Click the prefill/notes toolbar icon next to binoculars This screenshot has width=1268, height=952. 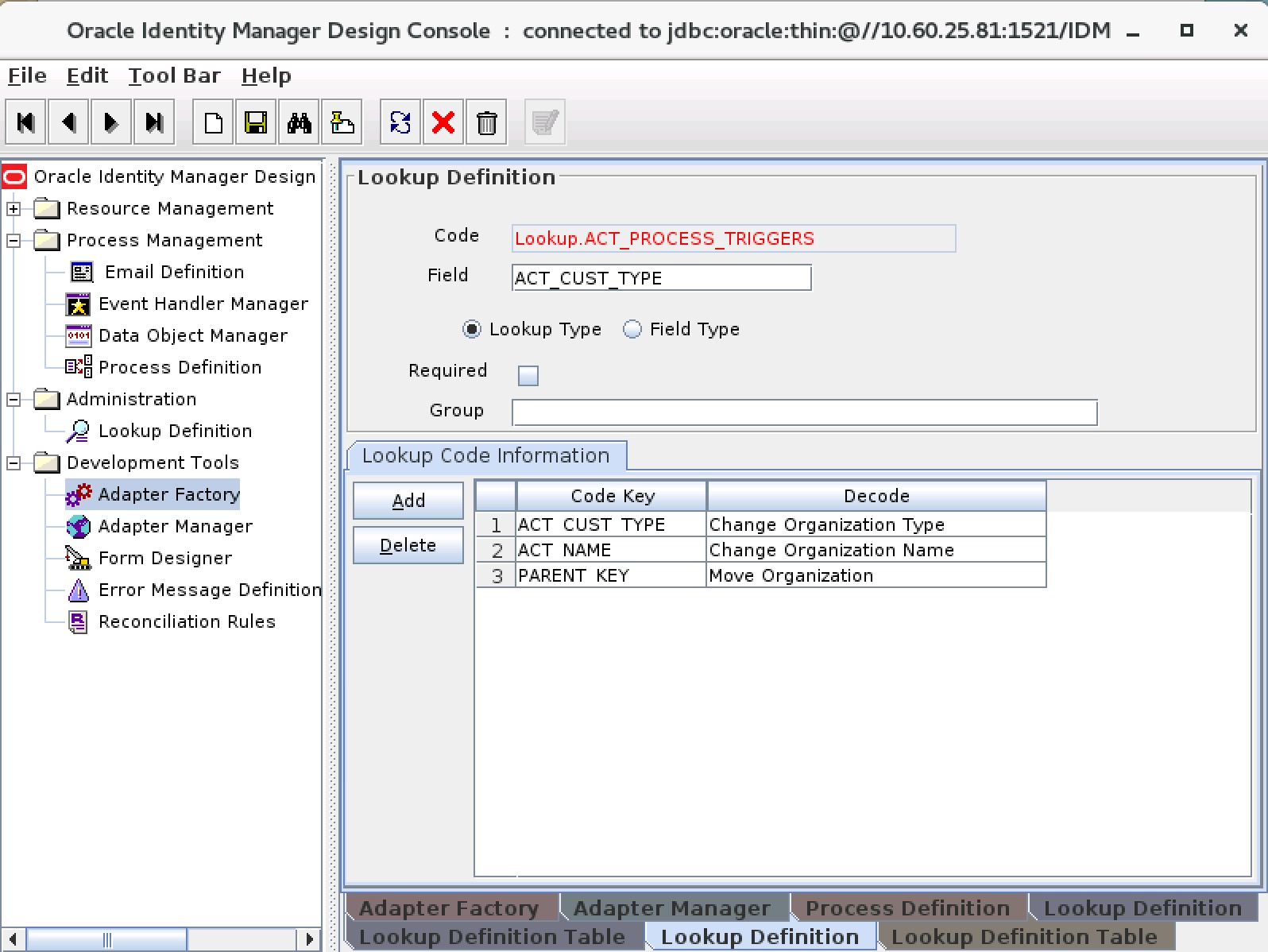point(342,122)
